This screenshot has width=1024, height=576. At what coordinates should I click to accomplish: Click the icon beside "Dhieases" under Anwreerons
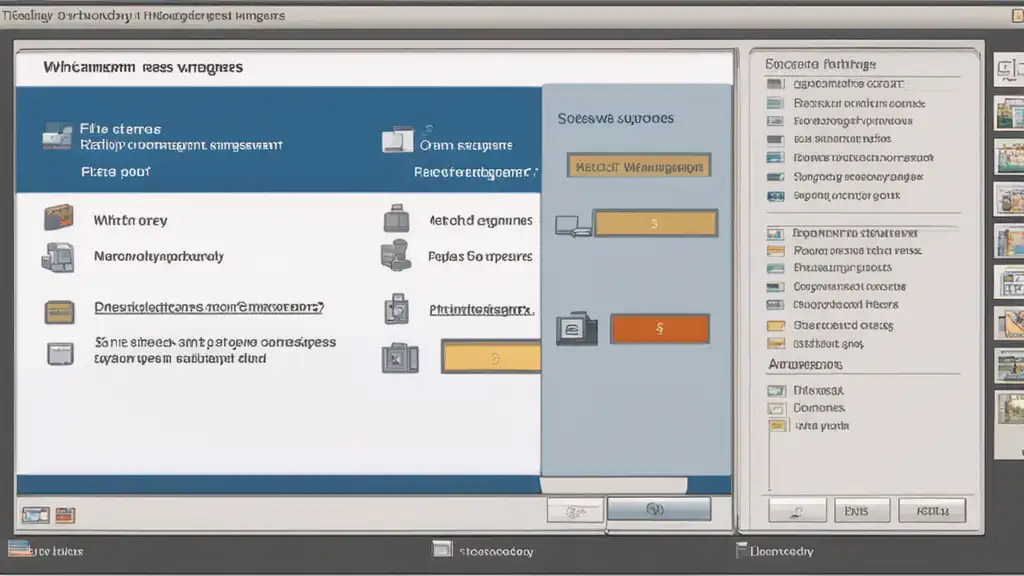coord(776,391)
